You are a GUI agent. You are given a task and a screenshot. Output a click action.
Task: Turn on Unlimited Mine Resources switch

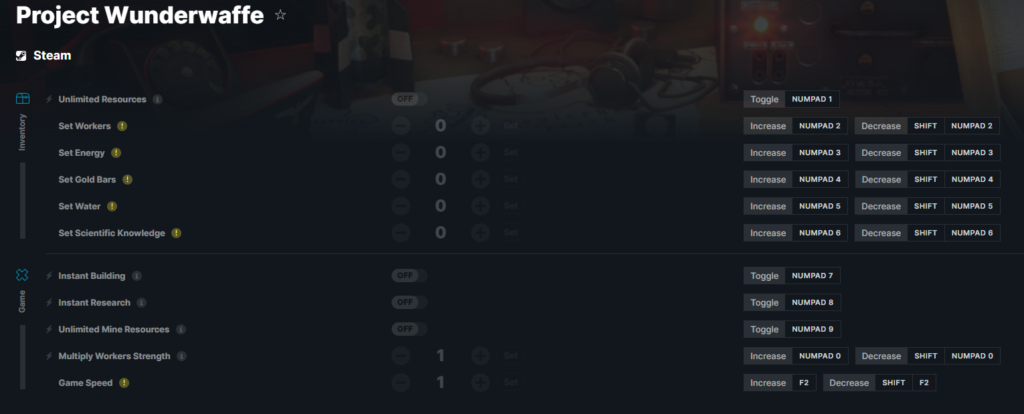[x=409, y=329]
